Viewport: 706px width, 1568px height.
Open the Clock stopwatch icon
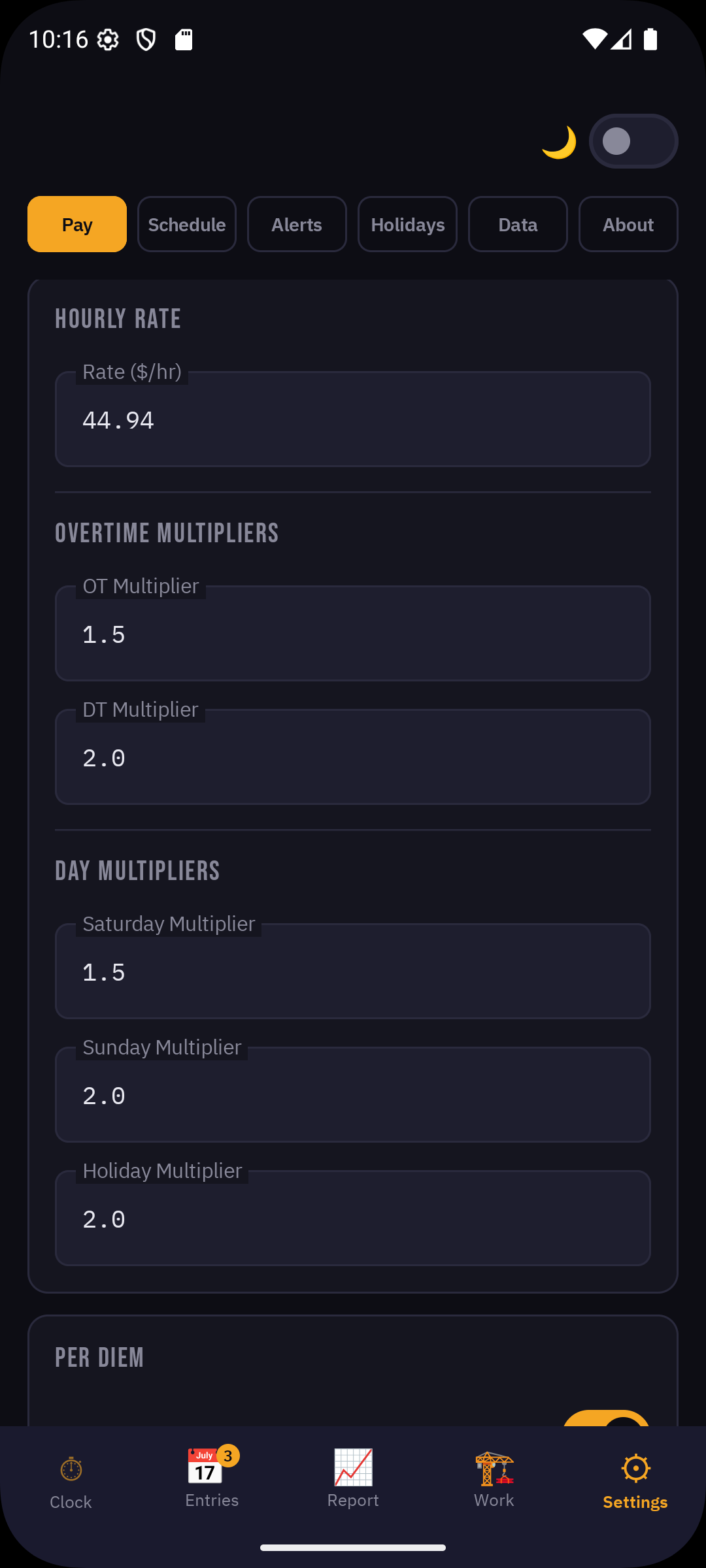70,1469
